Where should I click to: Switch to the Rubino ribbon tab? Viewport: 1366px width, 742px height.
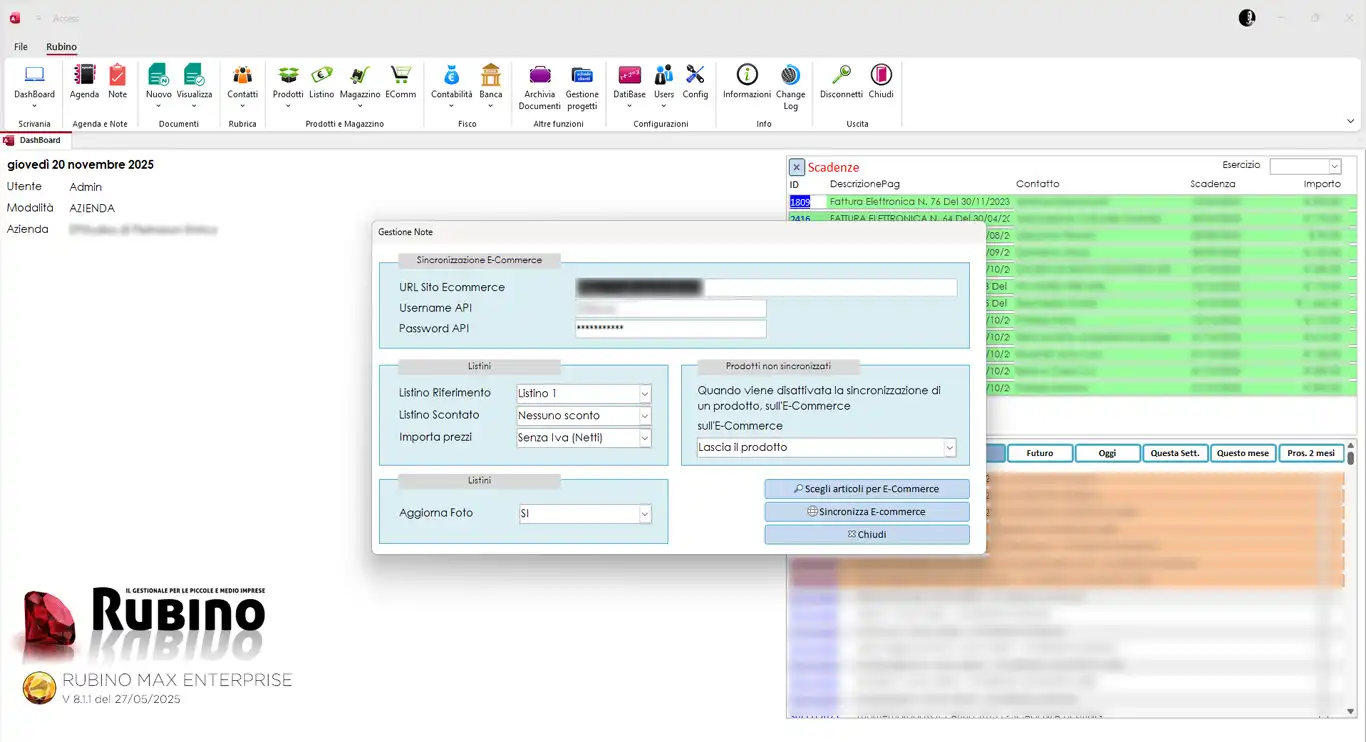coord(61,47)
